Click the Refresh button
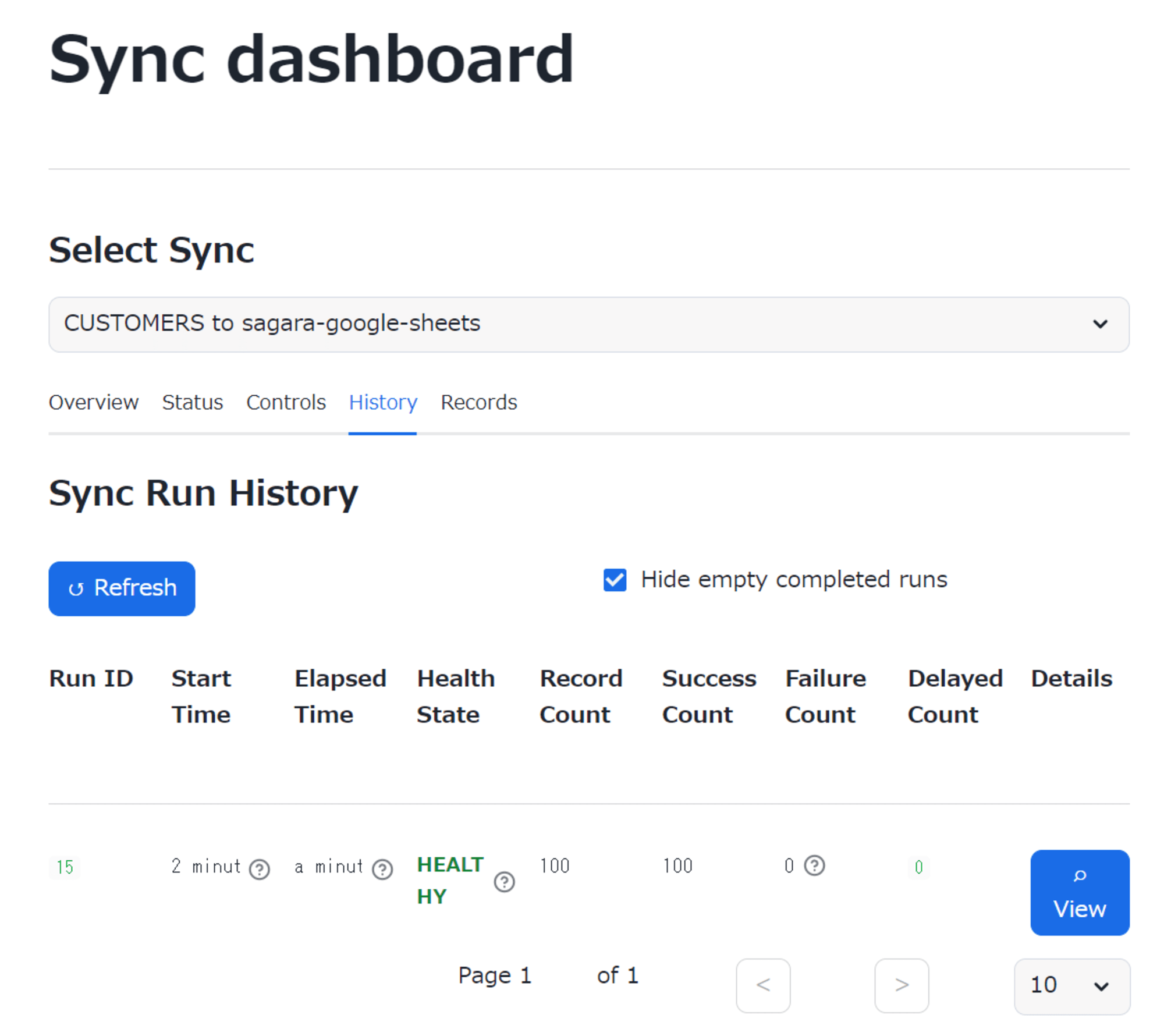The width and height of the screenshot is (1164, 1036). tap(122, 588)
